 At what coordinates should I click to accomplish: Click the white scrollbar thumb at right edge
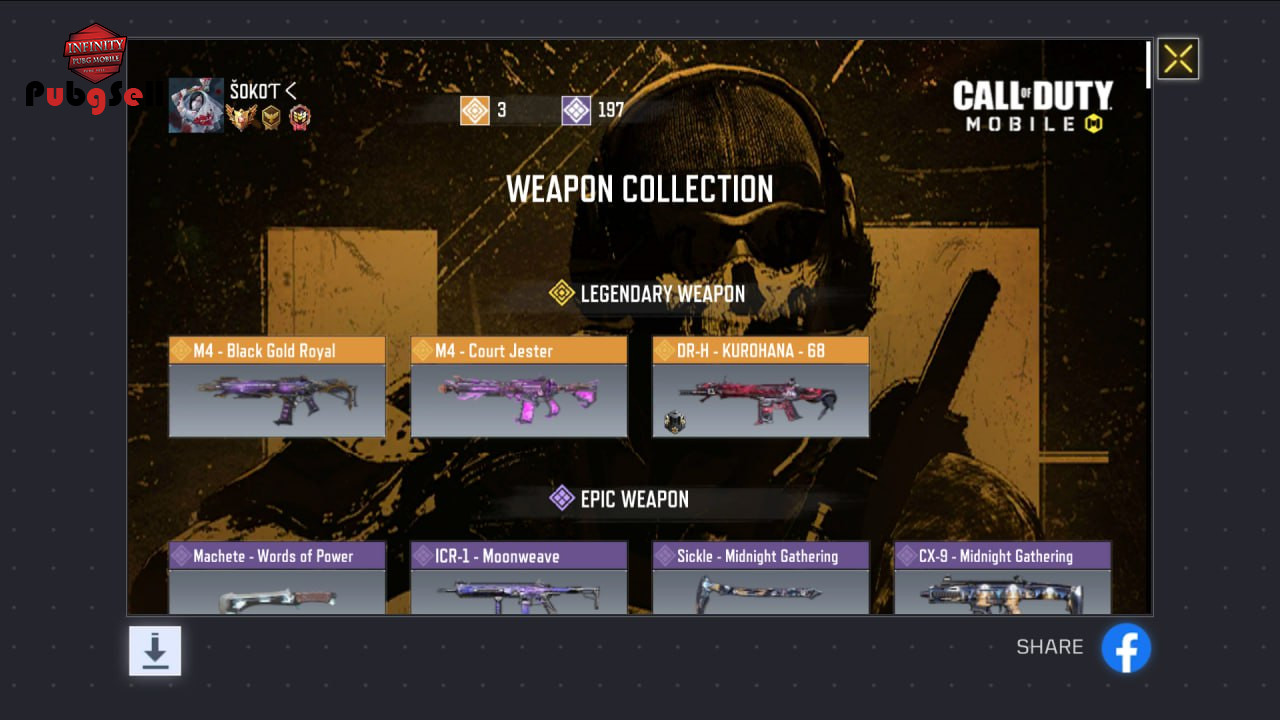(1148, 64)
